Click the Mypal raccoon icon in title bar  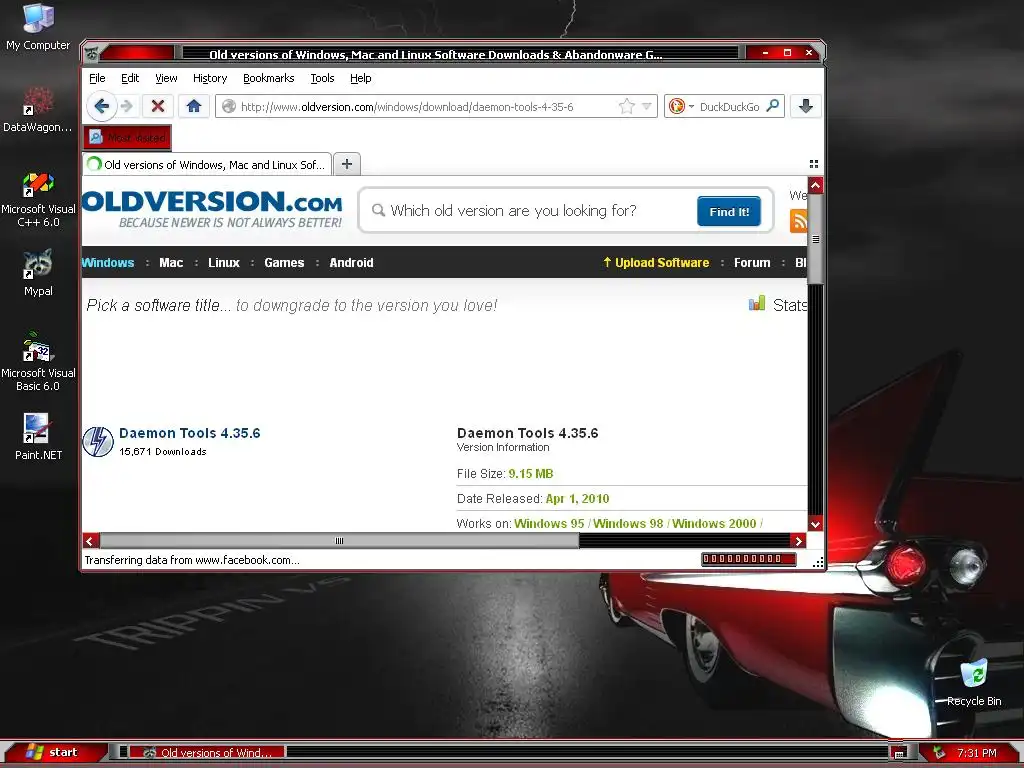click(92, 53)
